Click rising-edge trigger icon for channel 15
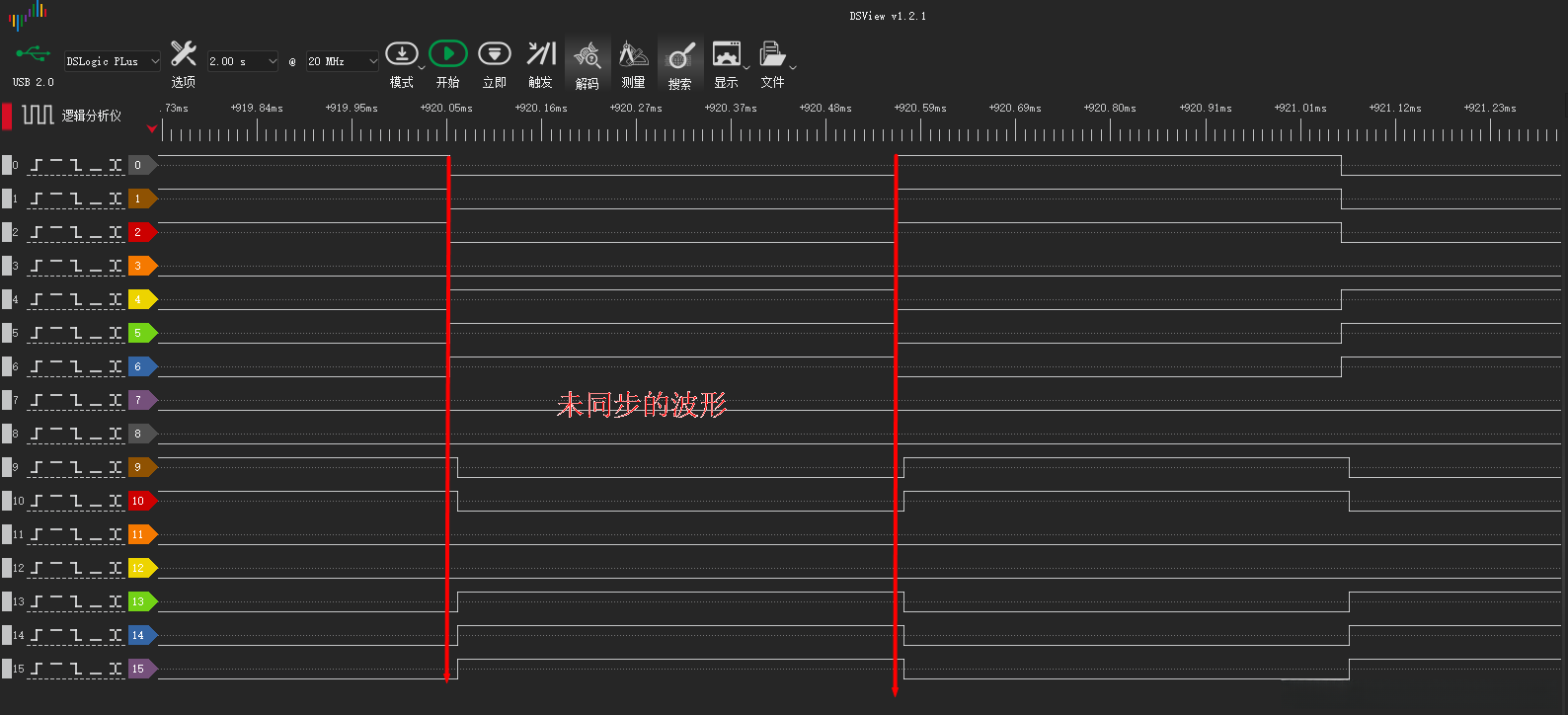Screen dimensions: 1568x715 click(37, 670)
